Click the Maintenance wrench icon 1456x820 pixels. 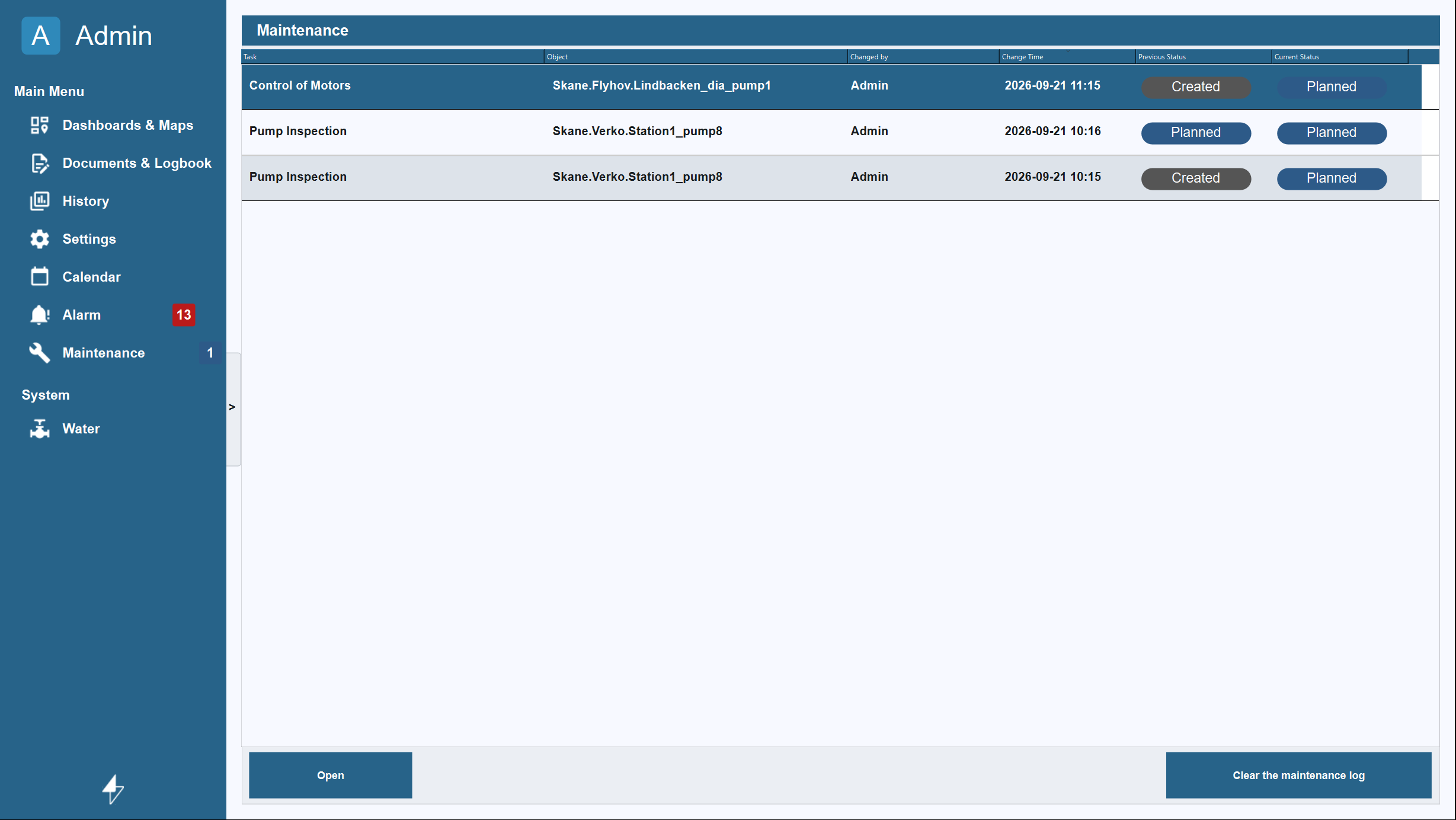tap(40, 353)
